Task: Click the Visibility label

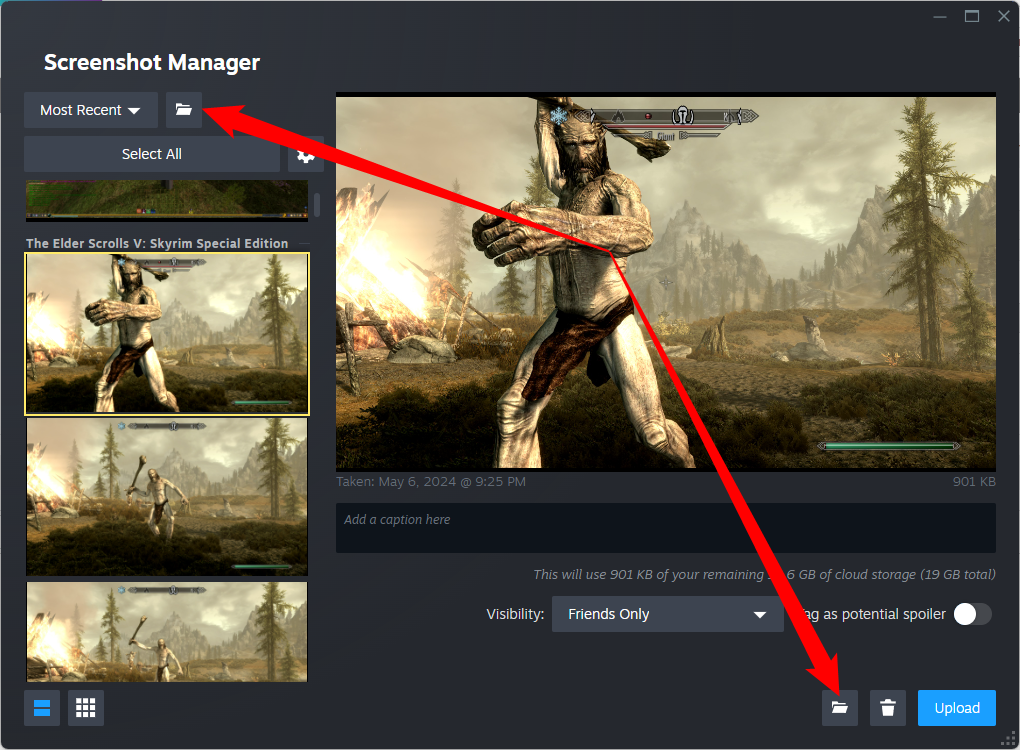Action: click(x=515, y=614)
